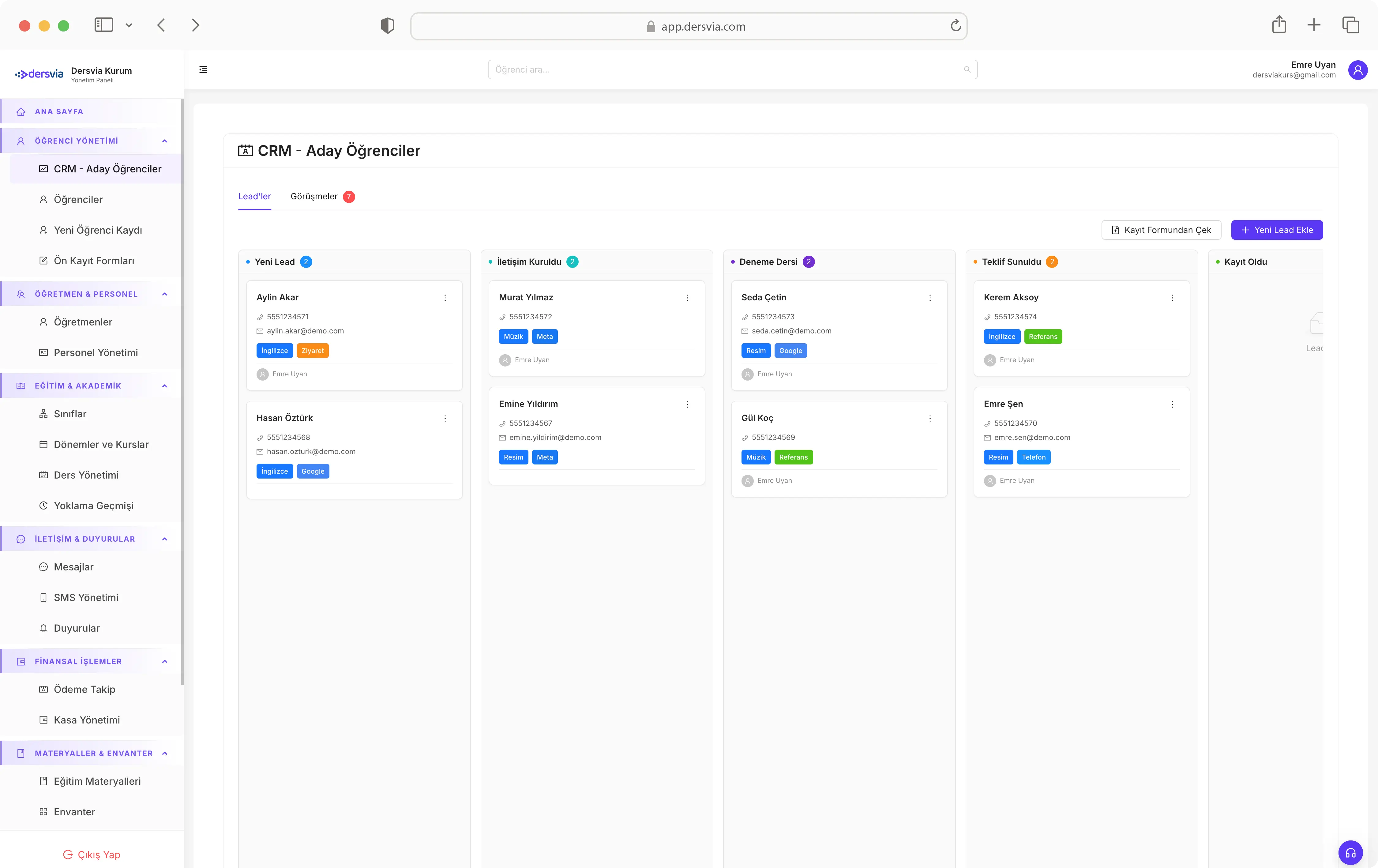The height and width of the screenshot is (868, 1378).
Task: Click the Safari page reload icon
Action: coord(955,26)
